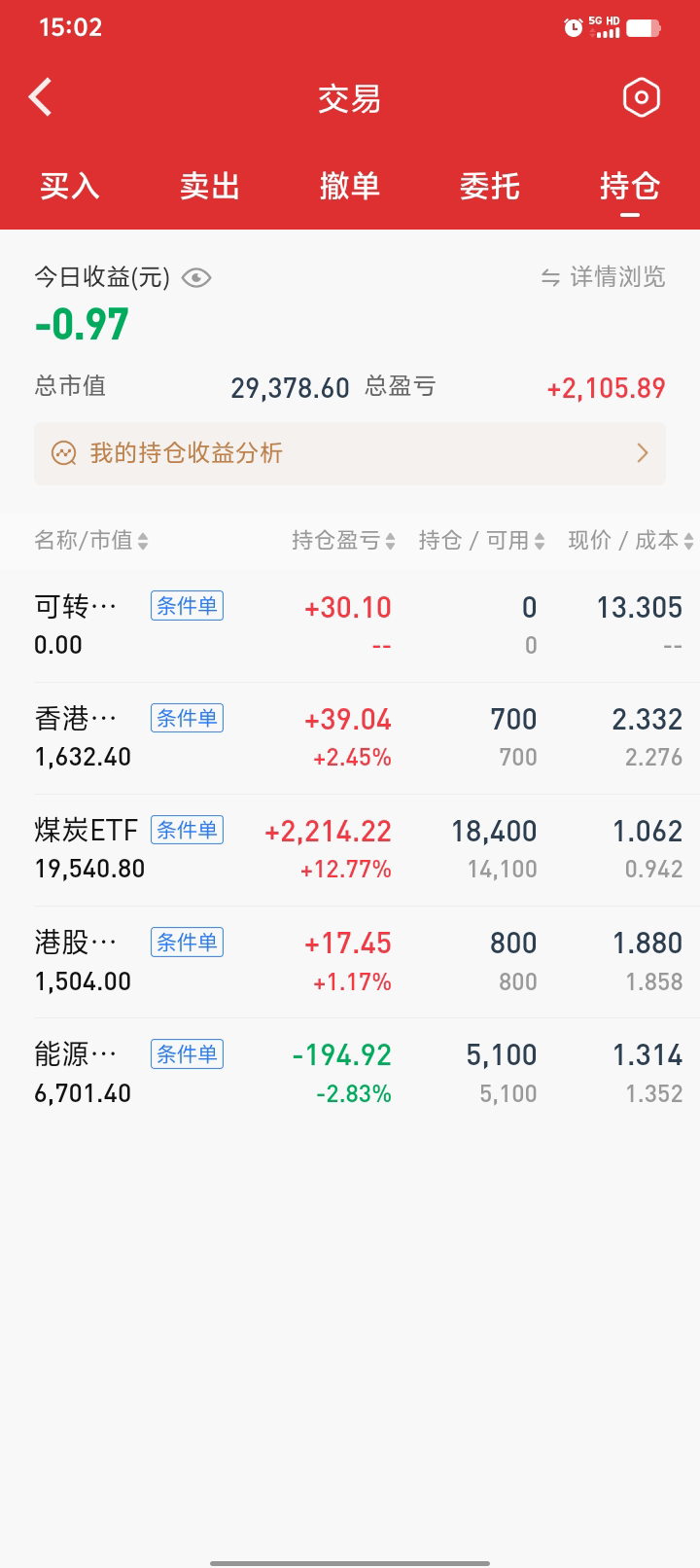Sort by 持仓盈亏 column
Screen dimensions: 700x1568
tap(343, 541)
